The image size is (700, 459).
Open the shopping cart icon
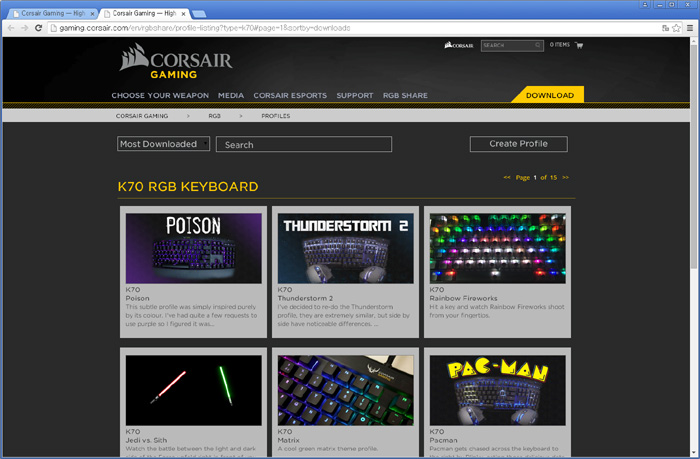(x=579, y=45)
